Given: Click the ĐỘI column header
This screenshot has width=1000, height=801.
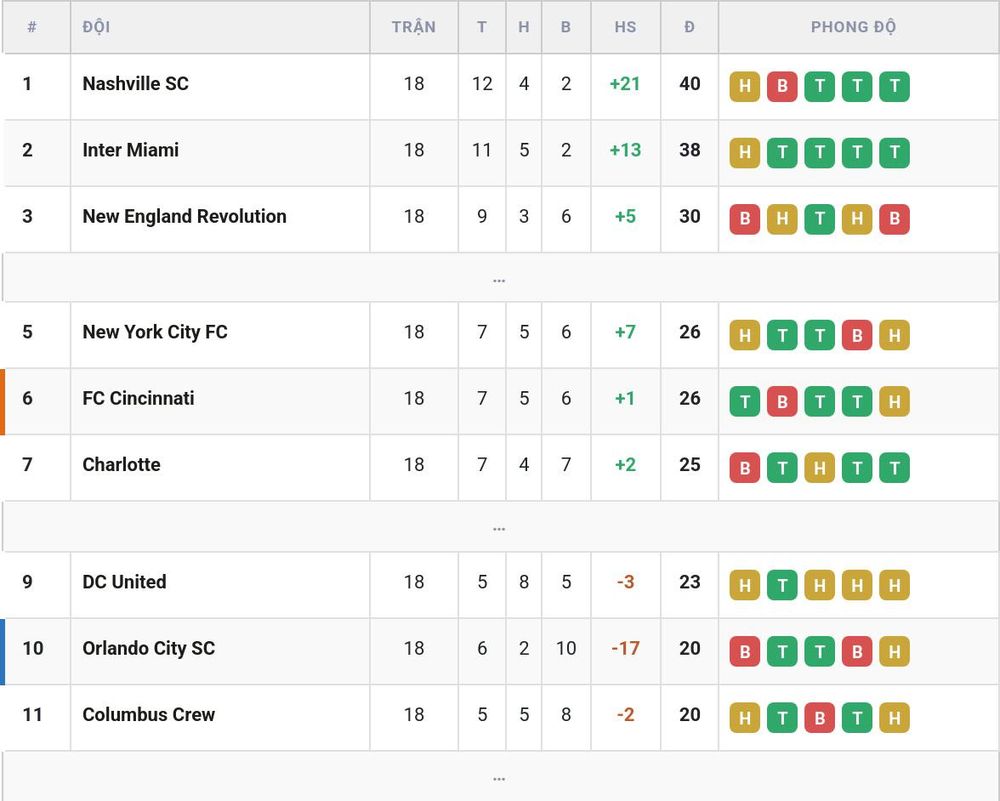Looking at the screenshot, I should 96,27.
